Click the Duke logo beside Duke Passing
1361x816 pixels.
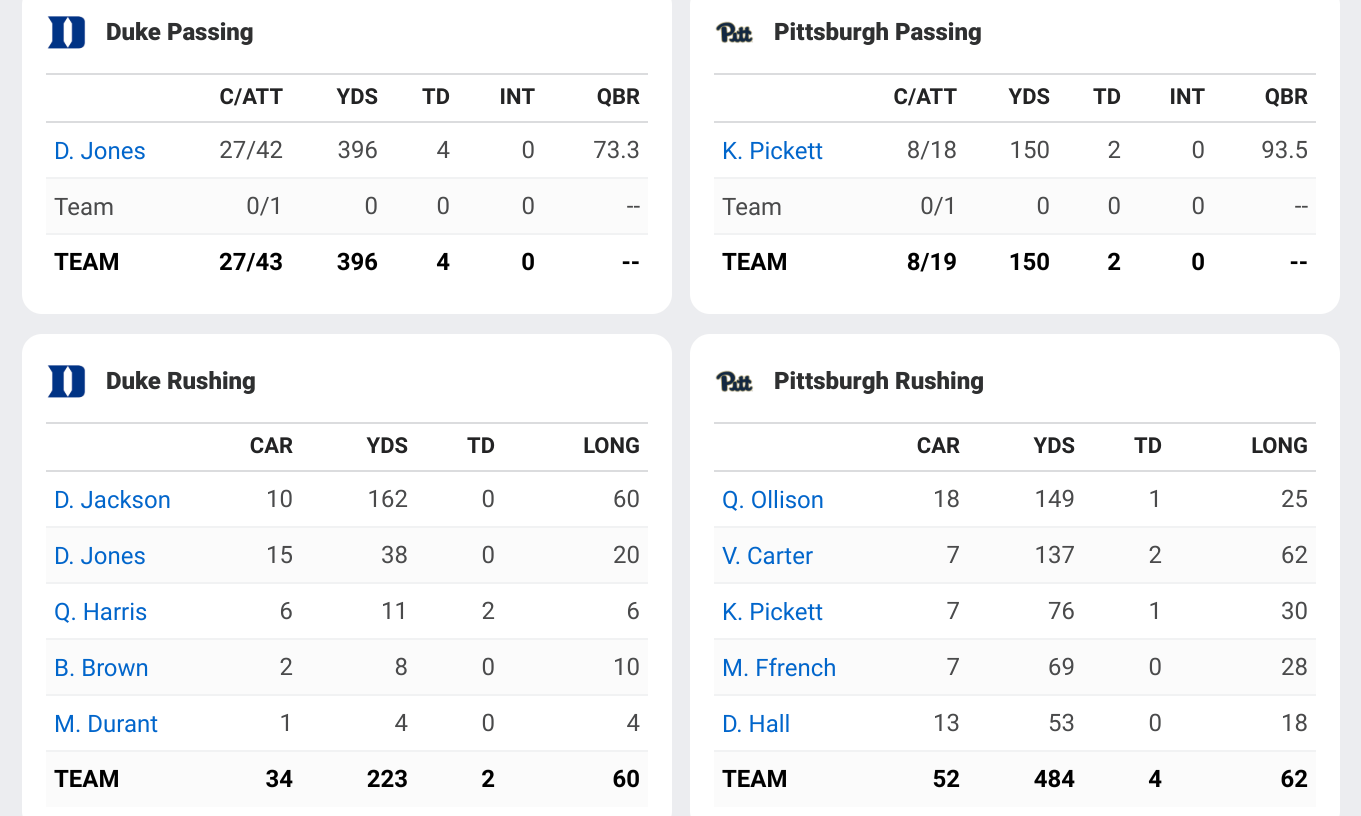67,32
